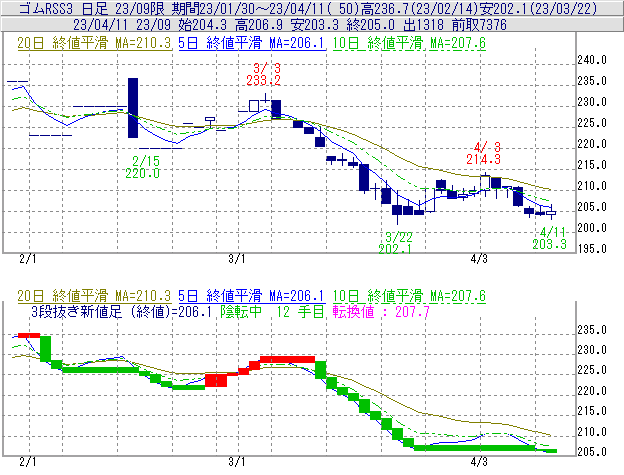The image size is (624, 475).
Task: Click the 240.0 value on upper price axis
Action: [x=593, y=60]
